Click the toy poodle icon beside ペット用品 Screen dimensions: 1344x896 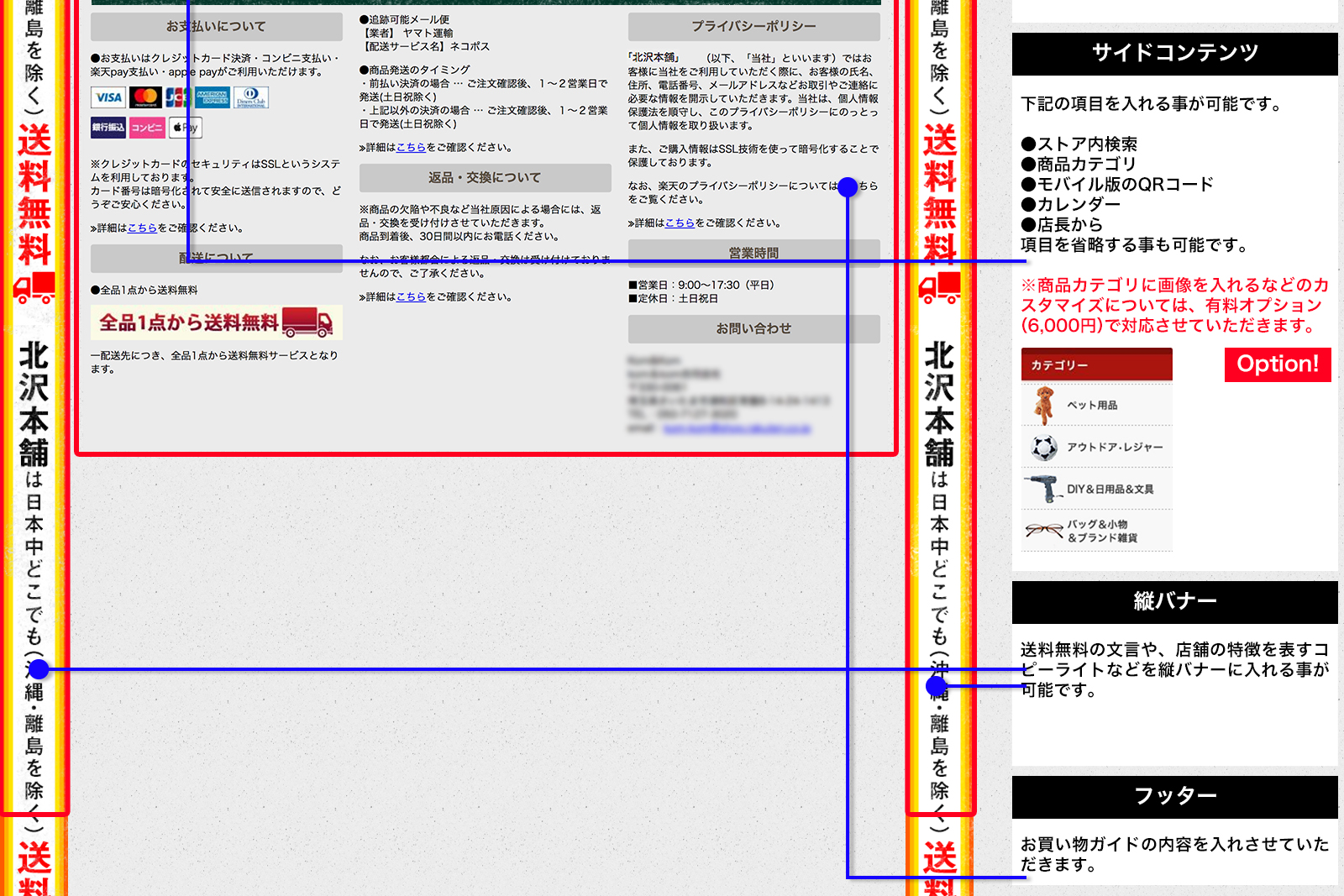tap(1044, 405)
